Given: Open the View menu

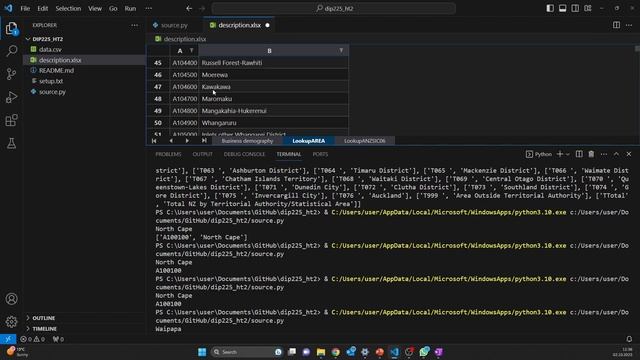Looking at the screenshot, I should point(95,8).
